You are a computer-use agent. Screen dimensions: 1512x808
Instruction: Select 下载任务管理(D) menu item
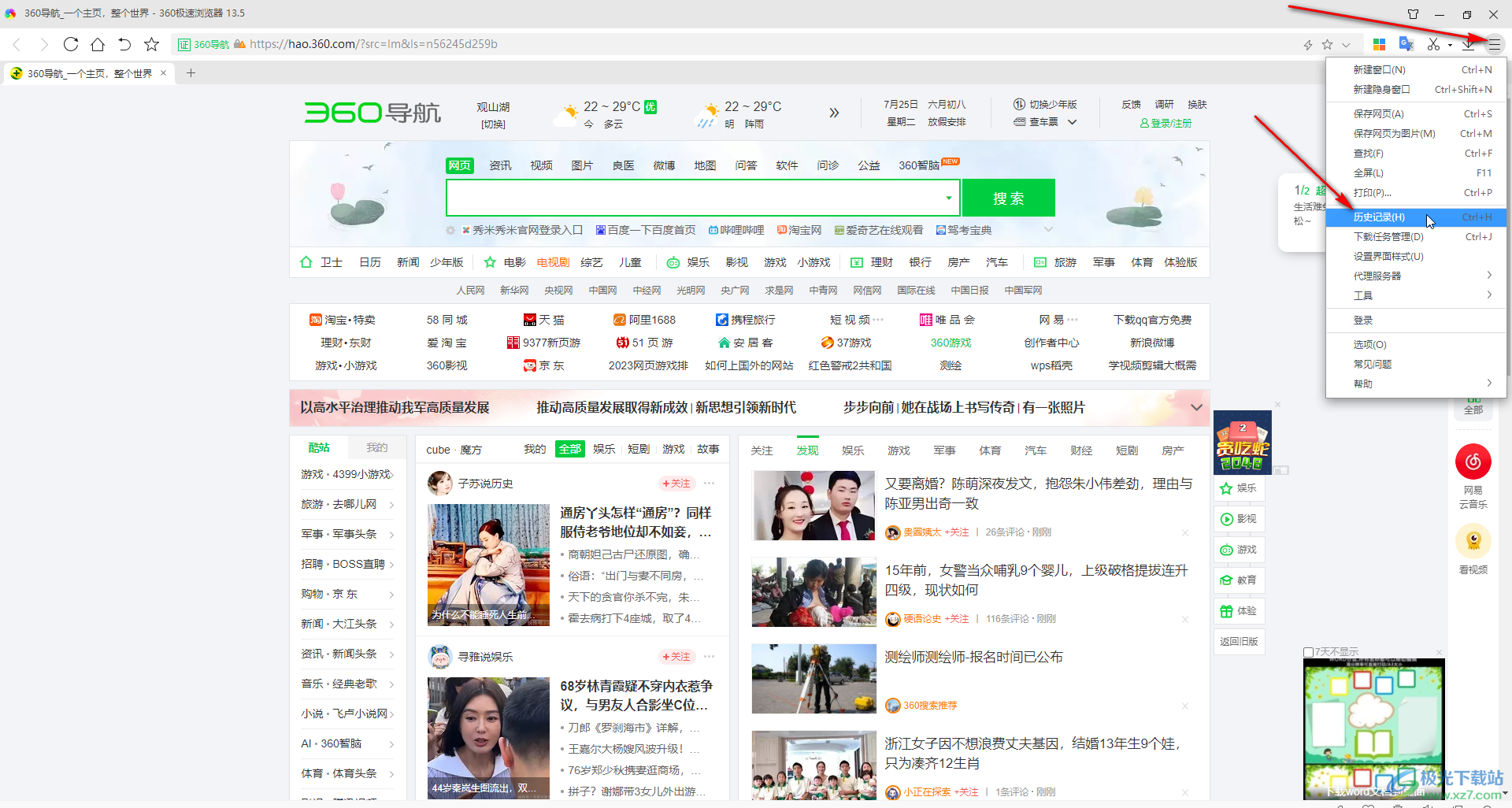(x=1416, y=237)
